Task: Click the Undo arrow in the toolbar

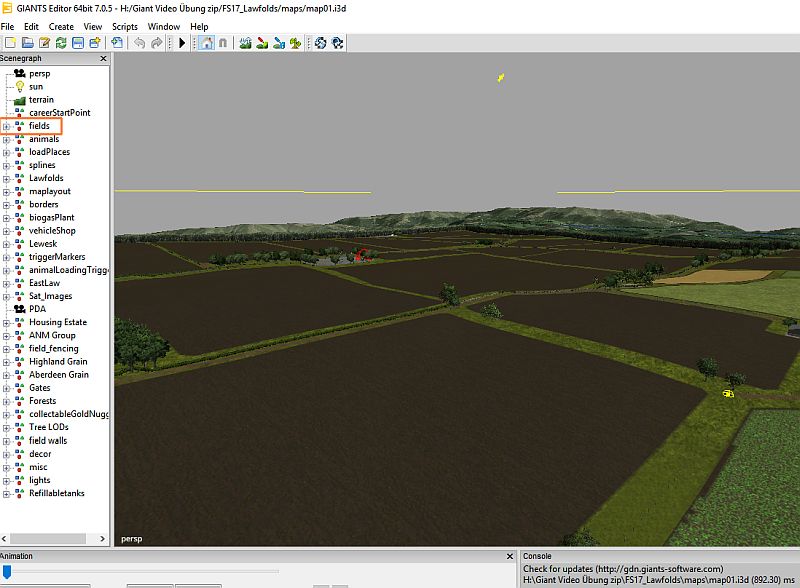Action: 140,43
